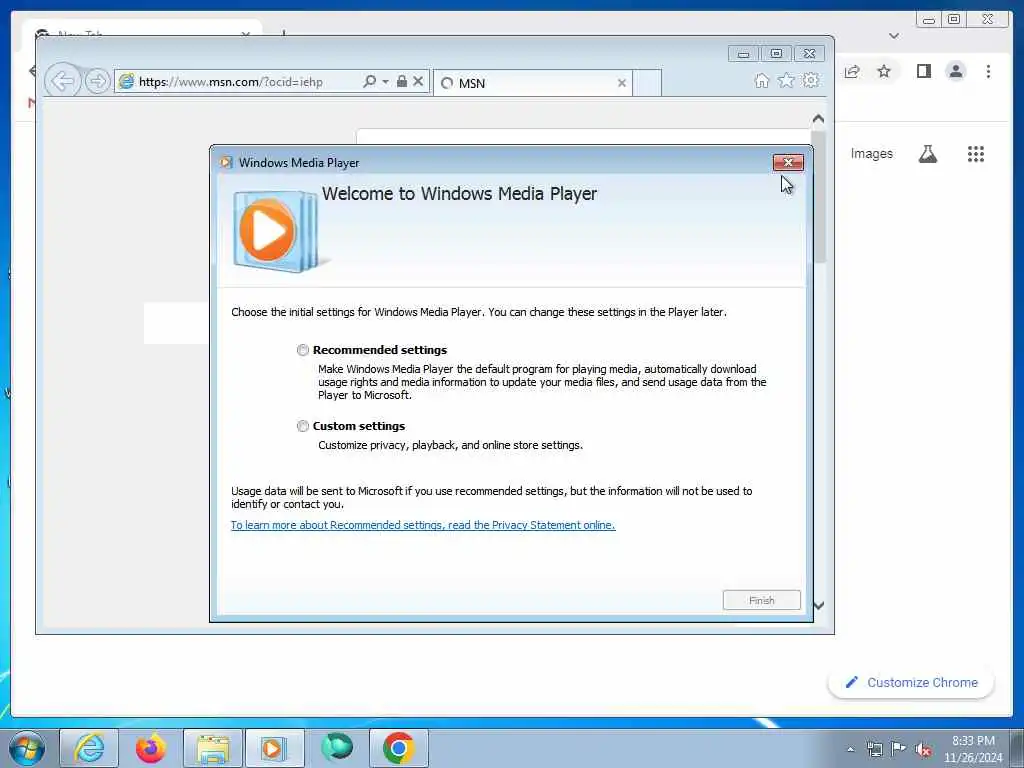The image size is (1024, 768).
Task: Click the IE scrollbar down arrow
Action: [x=818, y=605]
